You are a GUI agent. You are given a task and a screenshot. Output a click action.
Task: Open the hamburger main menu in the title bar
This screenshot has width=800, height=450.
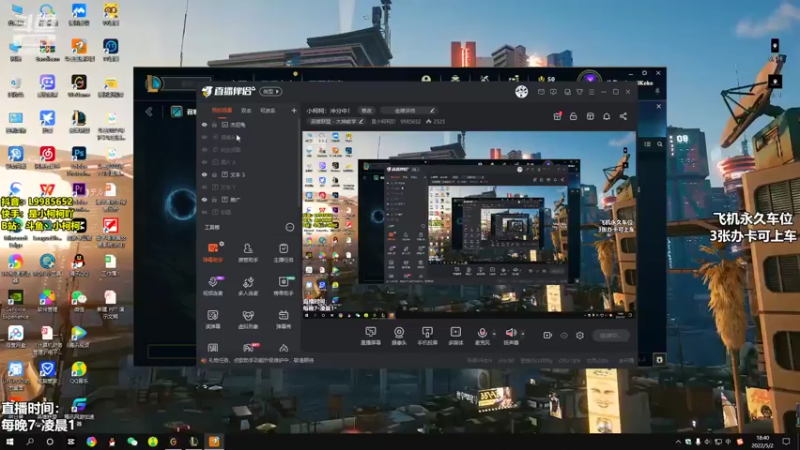(591, 92)
